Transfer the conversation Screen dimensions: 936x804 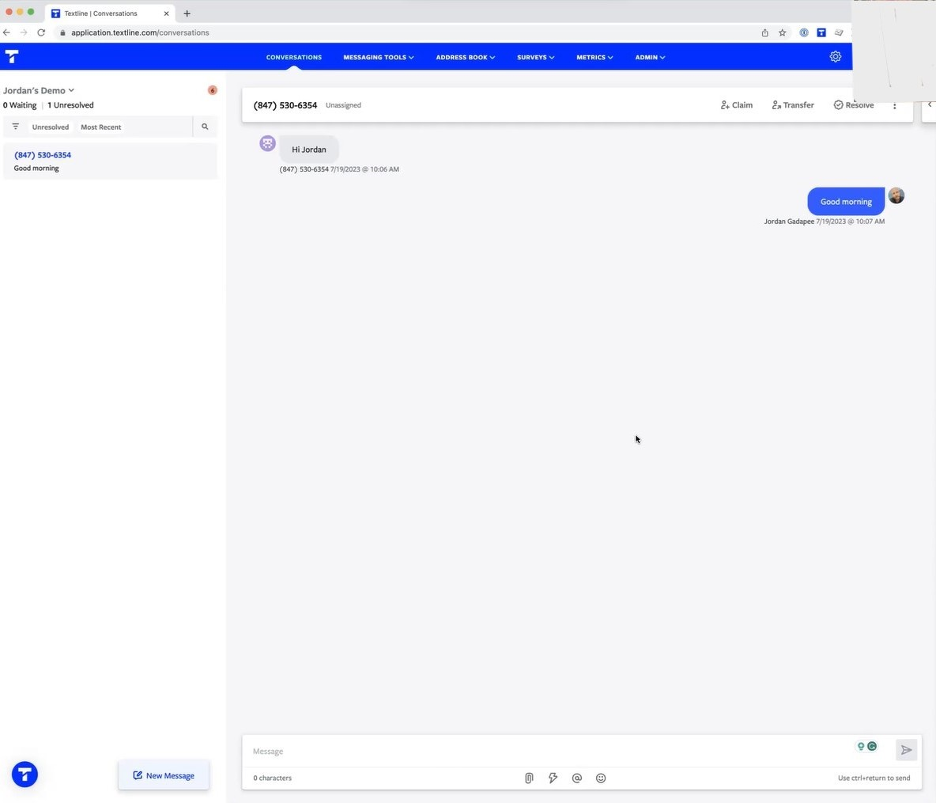point(793,105)
